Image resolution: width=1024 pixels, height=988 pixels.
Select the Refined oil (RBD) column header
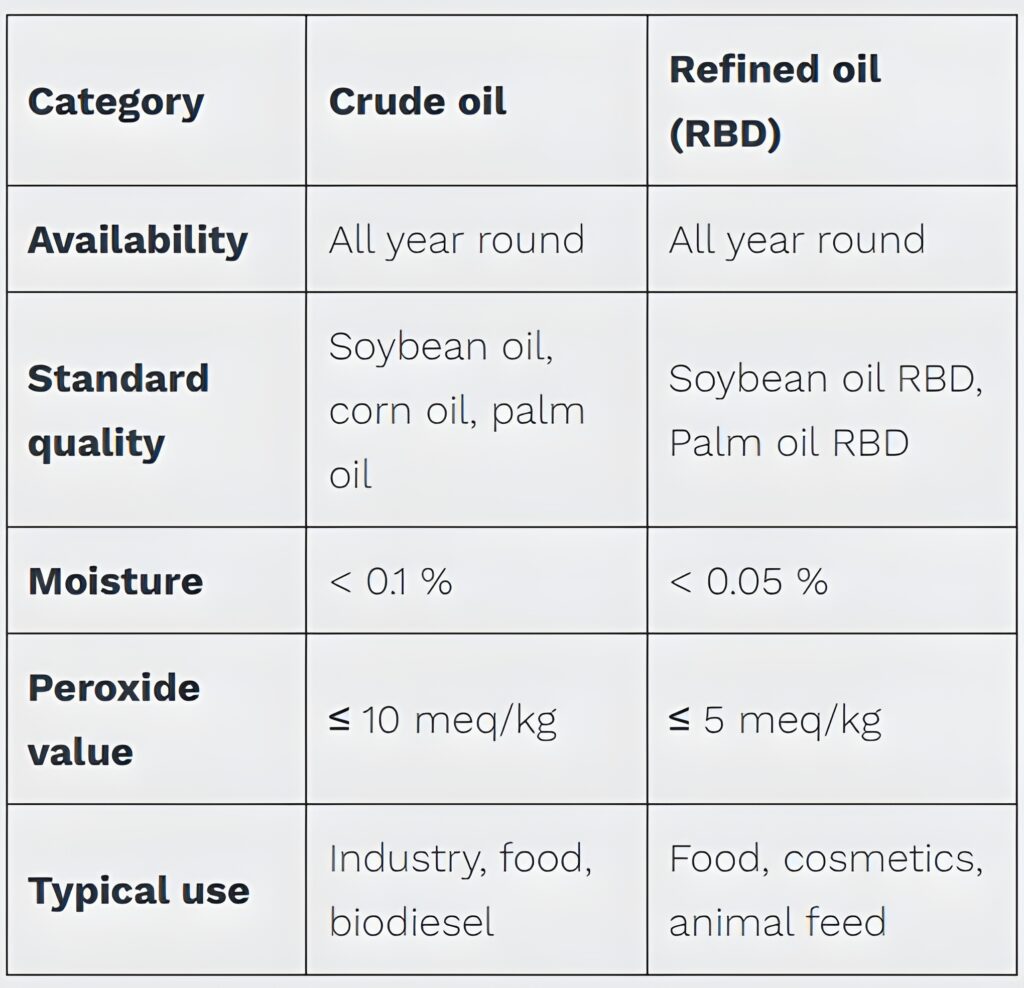[775, 101]
